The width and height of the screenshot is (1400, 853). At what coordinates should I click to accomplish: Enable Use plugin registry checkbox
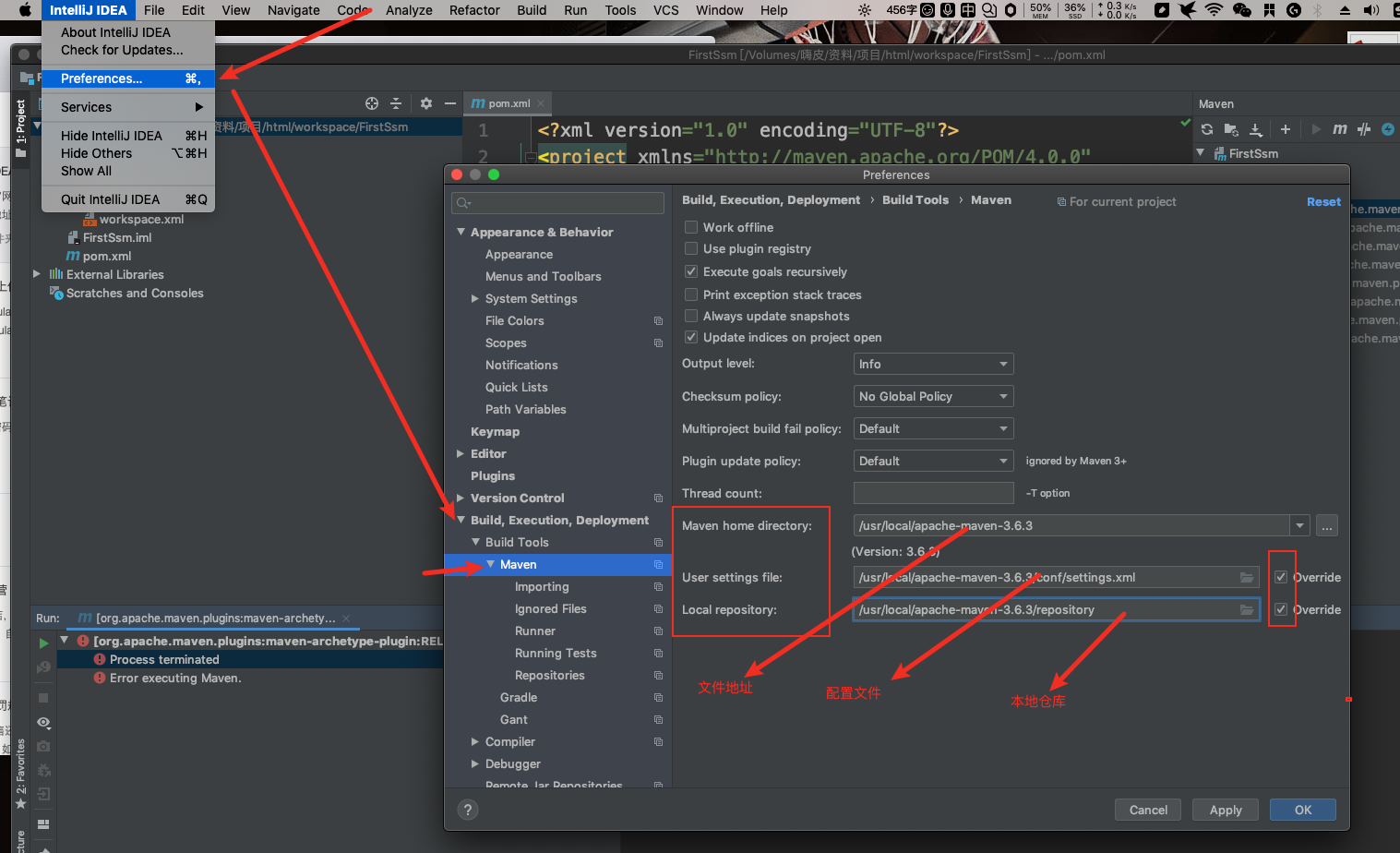pyautogui.click(x=691, y=248)
